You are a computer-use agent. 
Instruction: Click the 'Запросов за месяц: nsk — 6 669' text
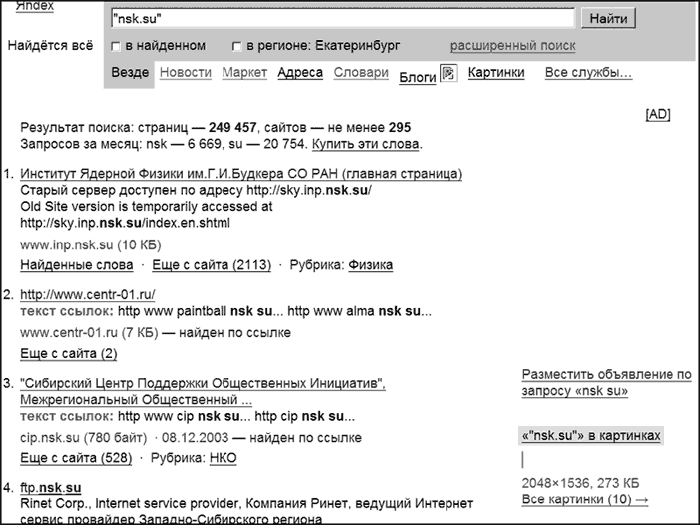tap(121, 144)
